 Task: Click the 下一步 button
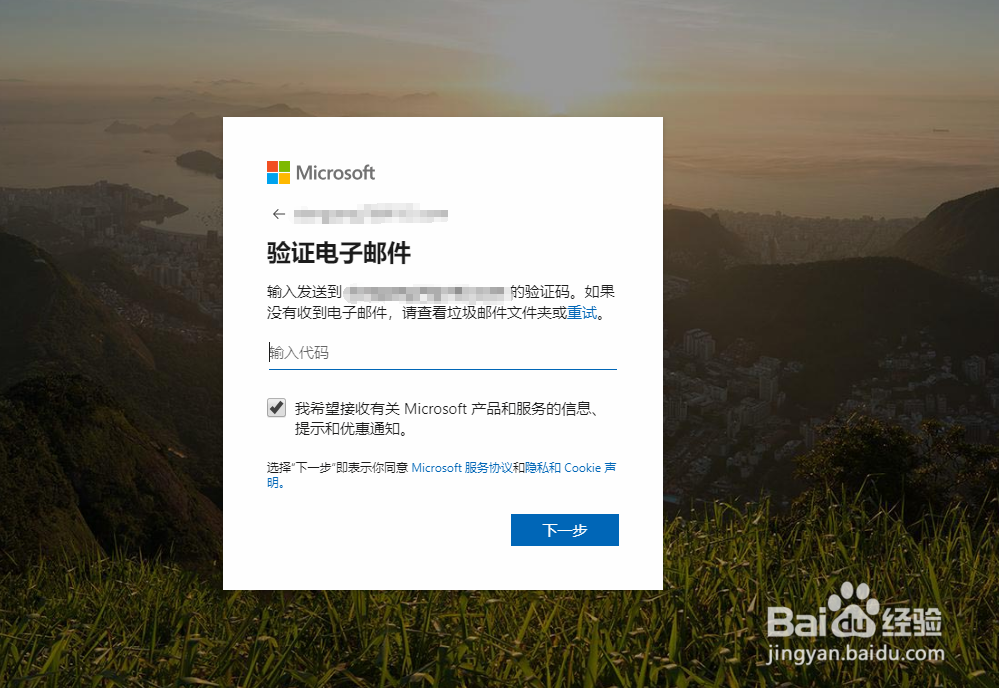[x=564, y=530]
